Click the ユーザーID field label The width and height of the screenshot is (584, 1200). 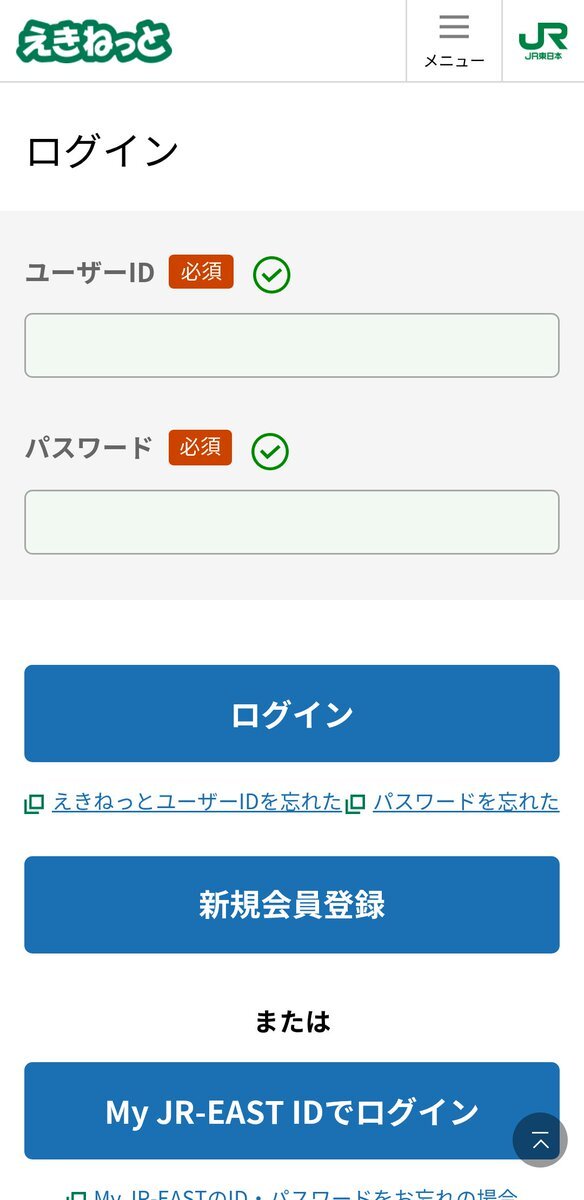90,272
